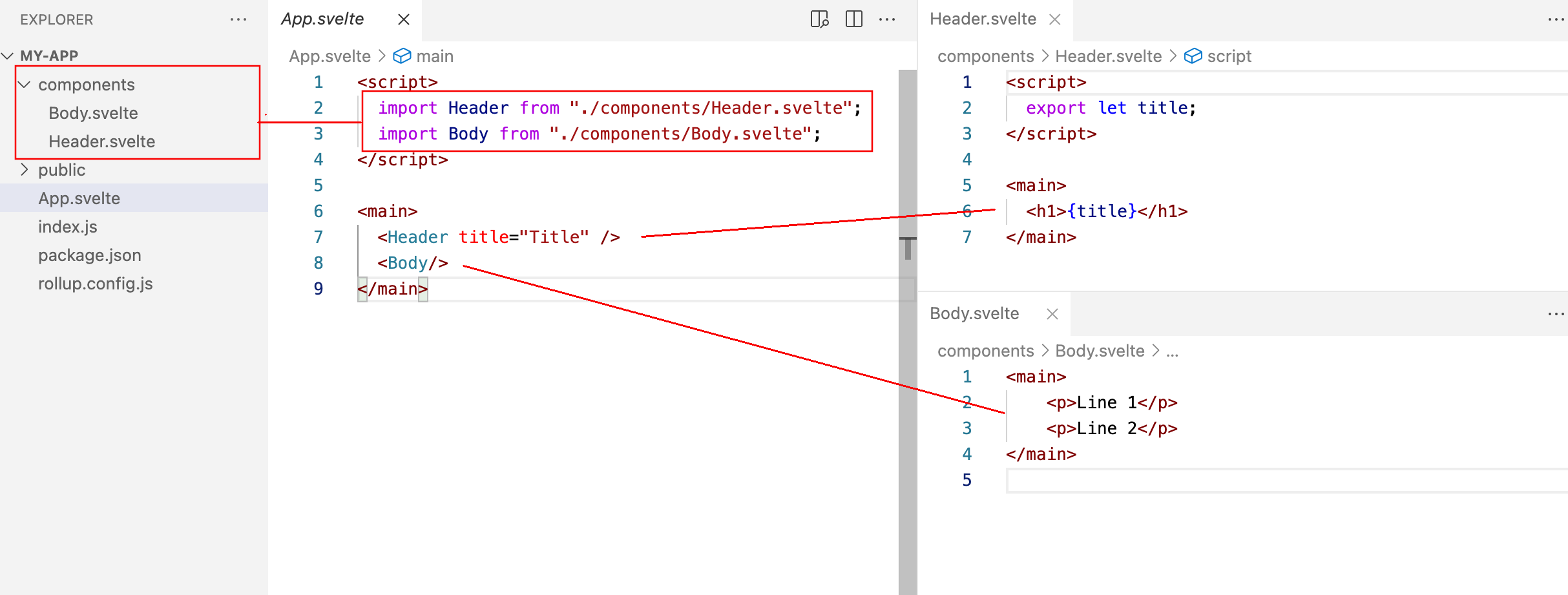Close the App.svelte tab
This screenshot has height=595, width=1568.
[404, 19]
